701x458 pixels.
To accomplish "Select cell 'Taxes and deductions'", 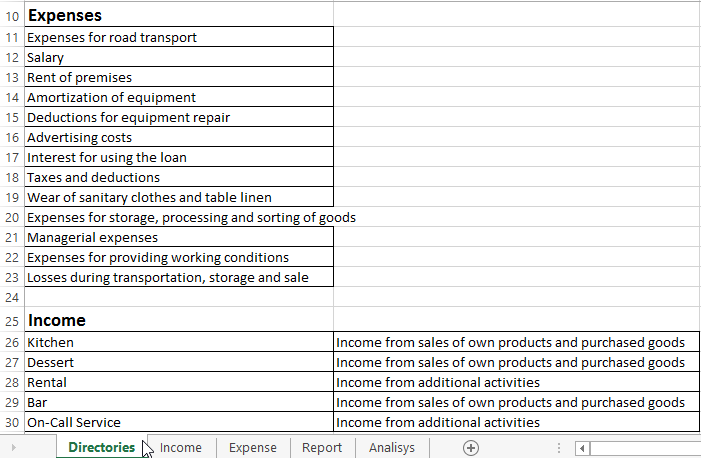I will click(x=179, y=177).
